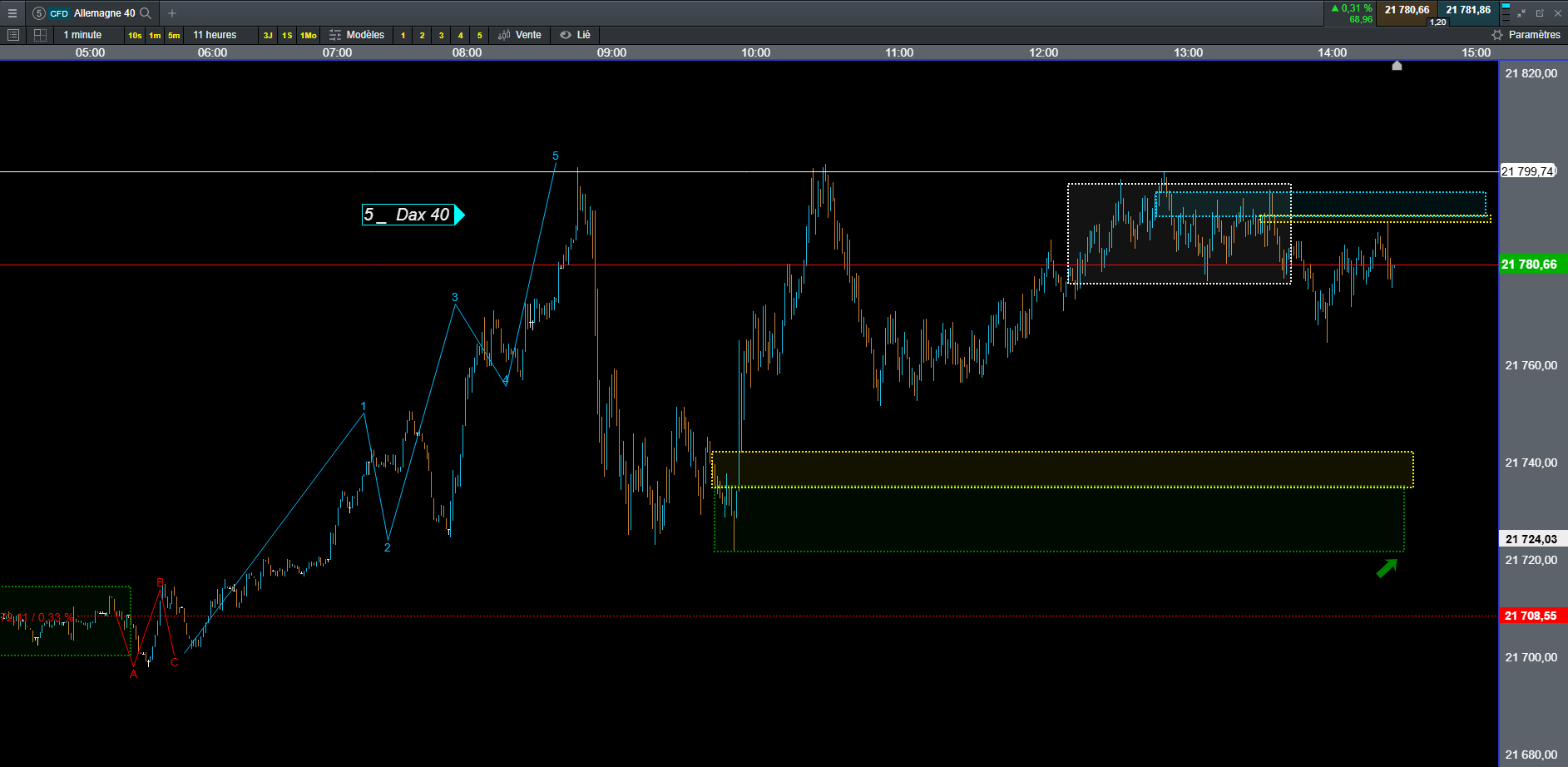Expand the Modèles templates menu
This screenshot has width=1568, height=767.
[x=357, y=35]
